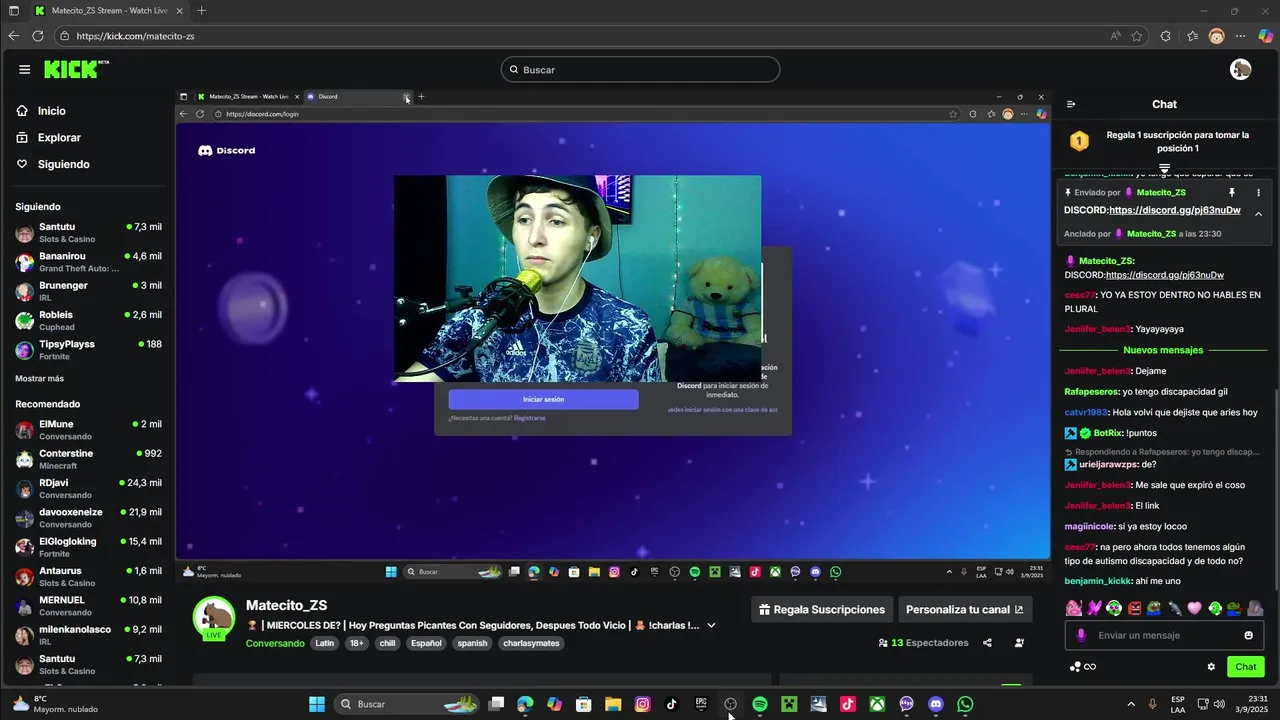Image resolution: width=1280 pixels, height=720 pixels.
Task: Open Santutu channel under Siguiendo
Action: click(x=89, y=233)
